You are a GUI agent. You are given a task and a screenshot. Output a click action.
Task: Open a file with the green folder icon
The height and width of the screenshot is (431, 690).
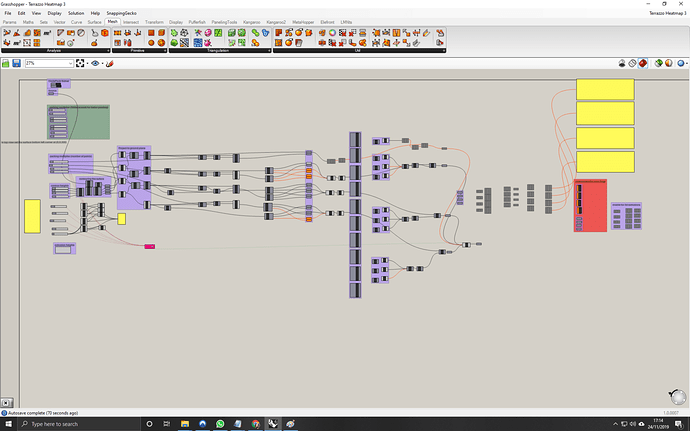pos(6,63)
